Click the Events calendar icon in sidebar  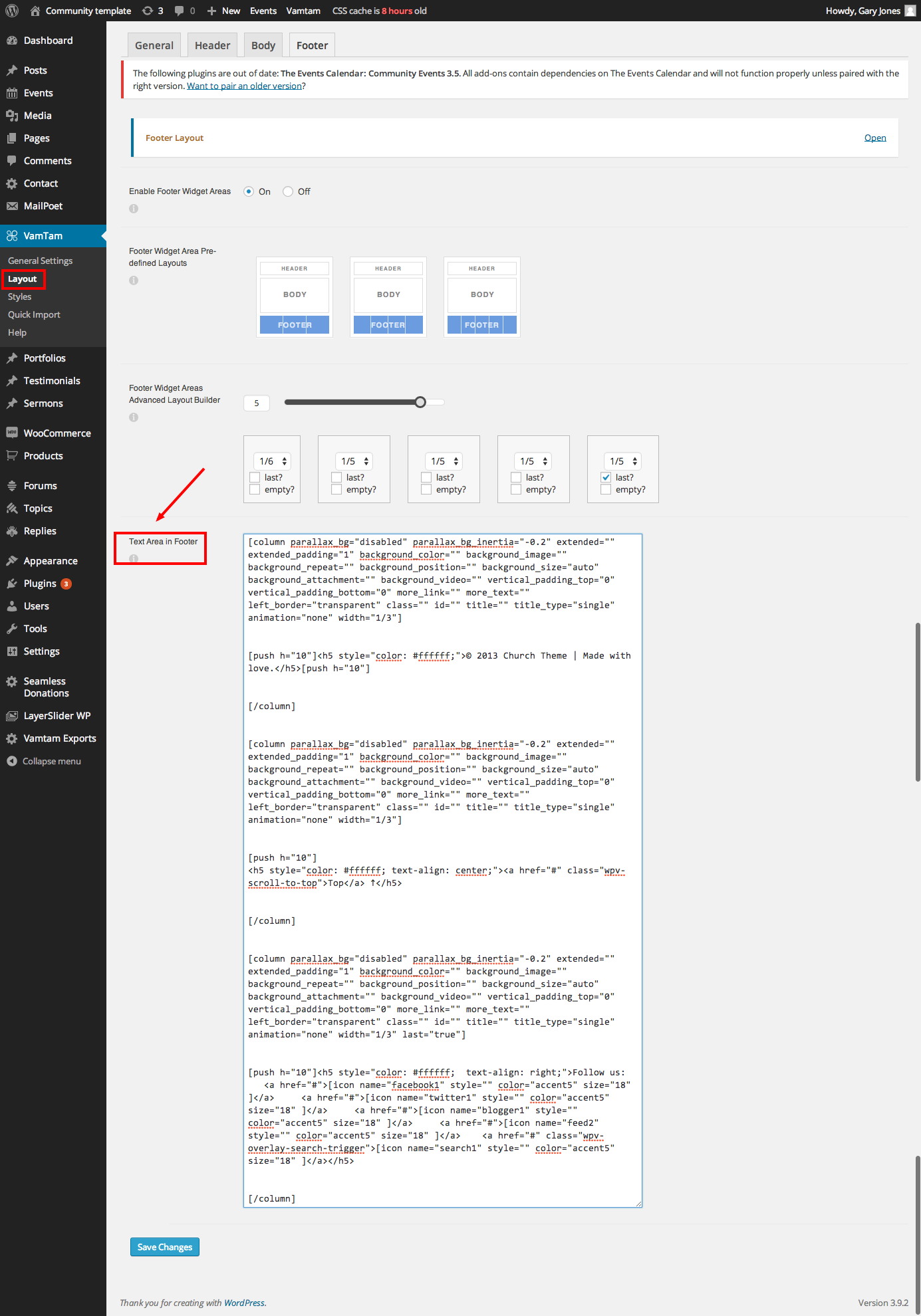coord(12,93)
